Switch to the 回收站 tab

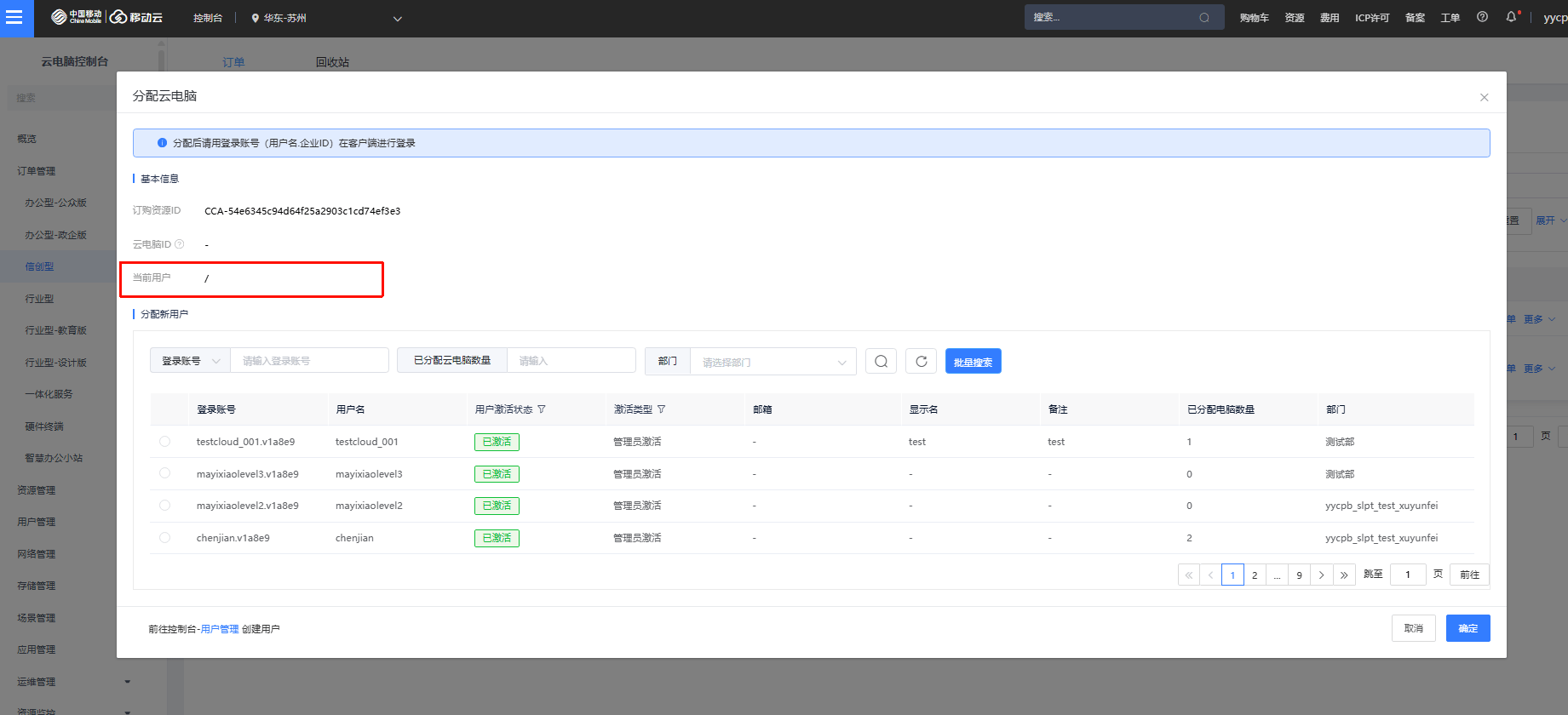pyautogui.click(x=332, y=62)
